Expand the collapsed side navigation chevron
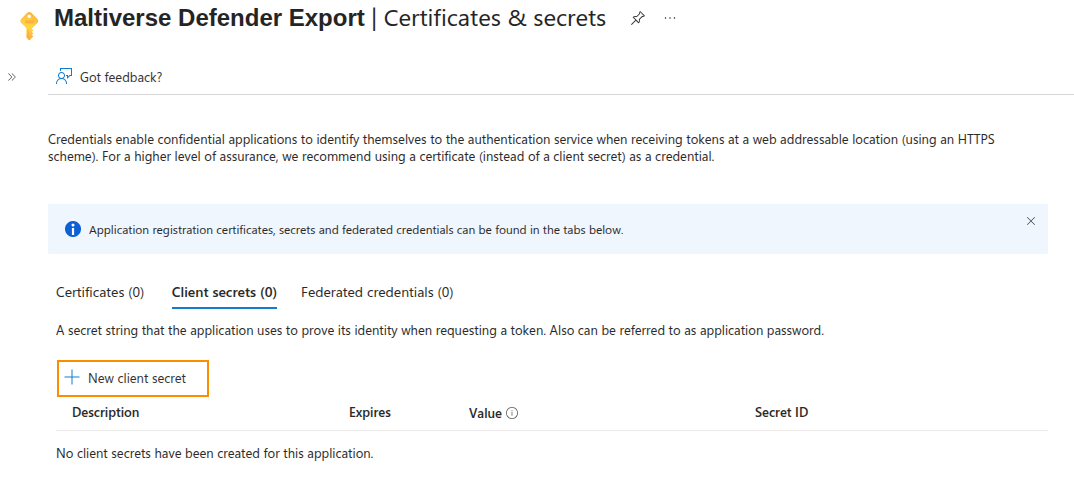The image size is (1074, 490). (x=12, y=77)
